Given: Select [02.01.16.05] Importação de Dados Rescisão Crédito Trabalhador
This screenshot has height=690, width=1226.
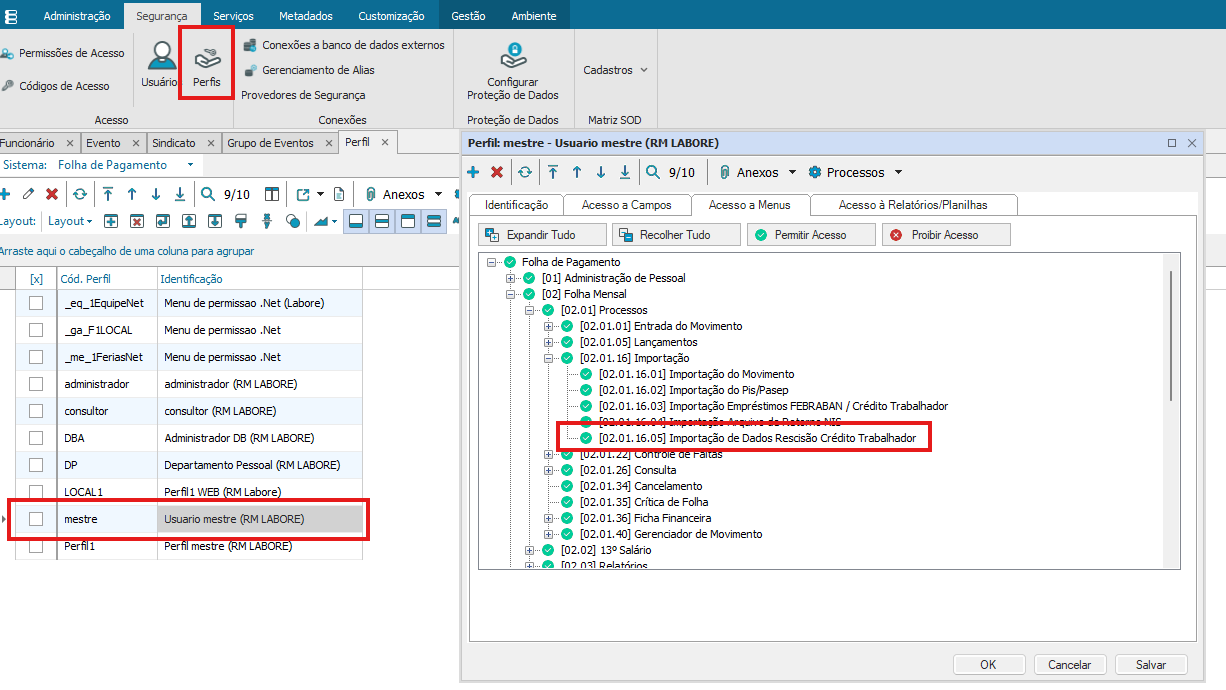Looking at the screenshot, I should 757,438.
